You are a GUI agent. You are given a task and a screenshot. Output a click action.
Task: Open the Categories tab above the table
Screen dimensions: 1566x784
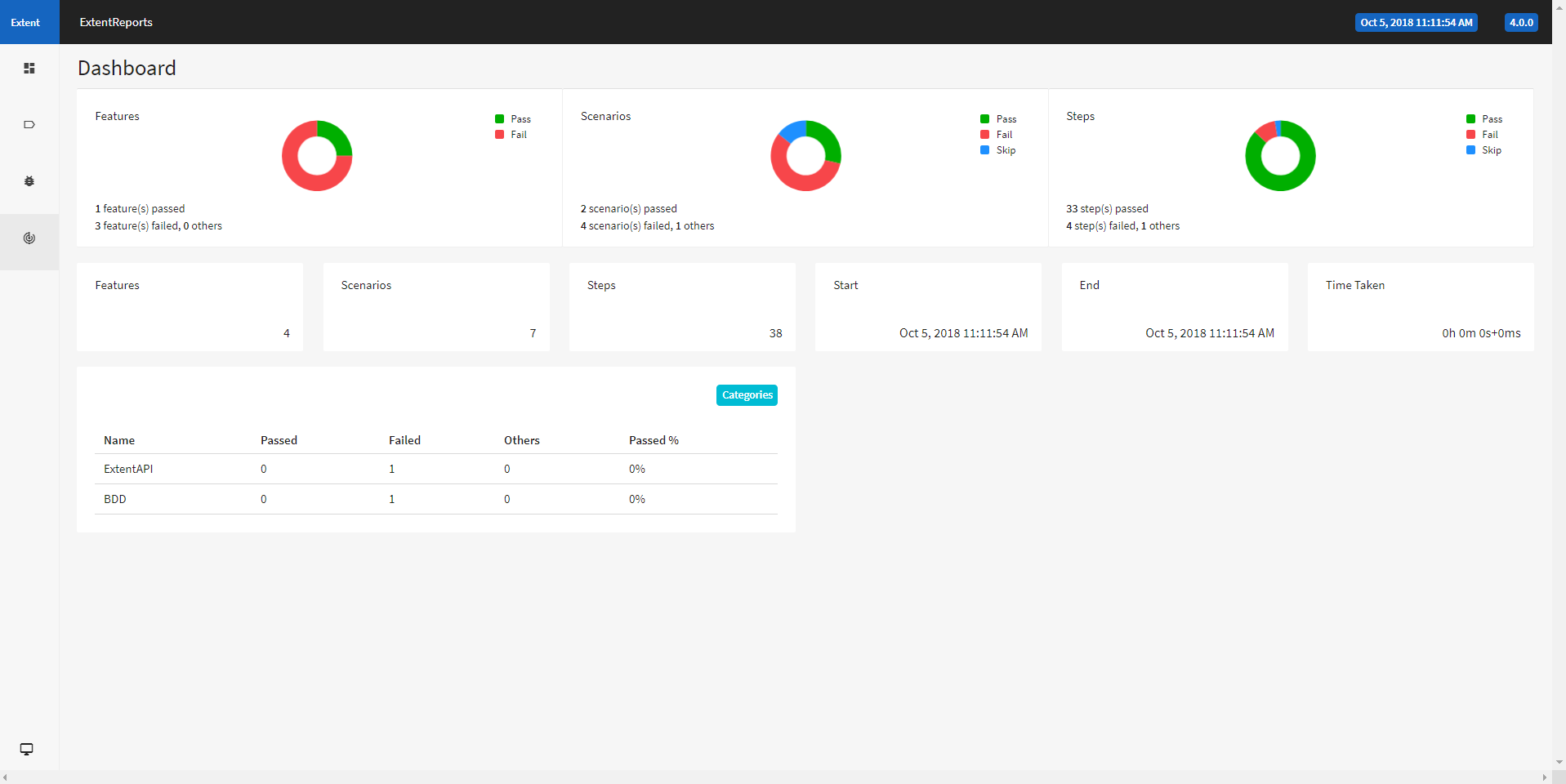click(x=746, y=394)
